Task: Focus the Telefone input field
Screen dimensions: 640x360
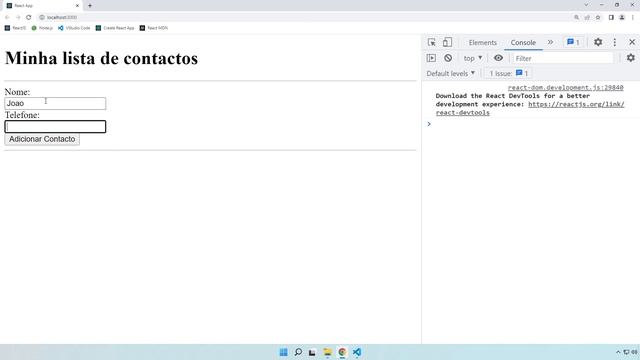Action: point(55,127)
